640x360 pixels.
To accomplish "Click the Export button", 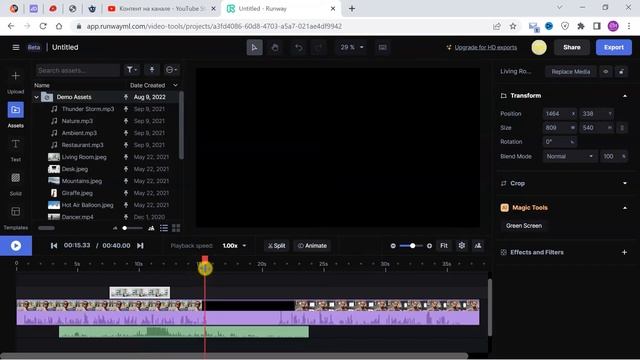I will tap(613, 47).
